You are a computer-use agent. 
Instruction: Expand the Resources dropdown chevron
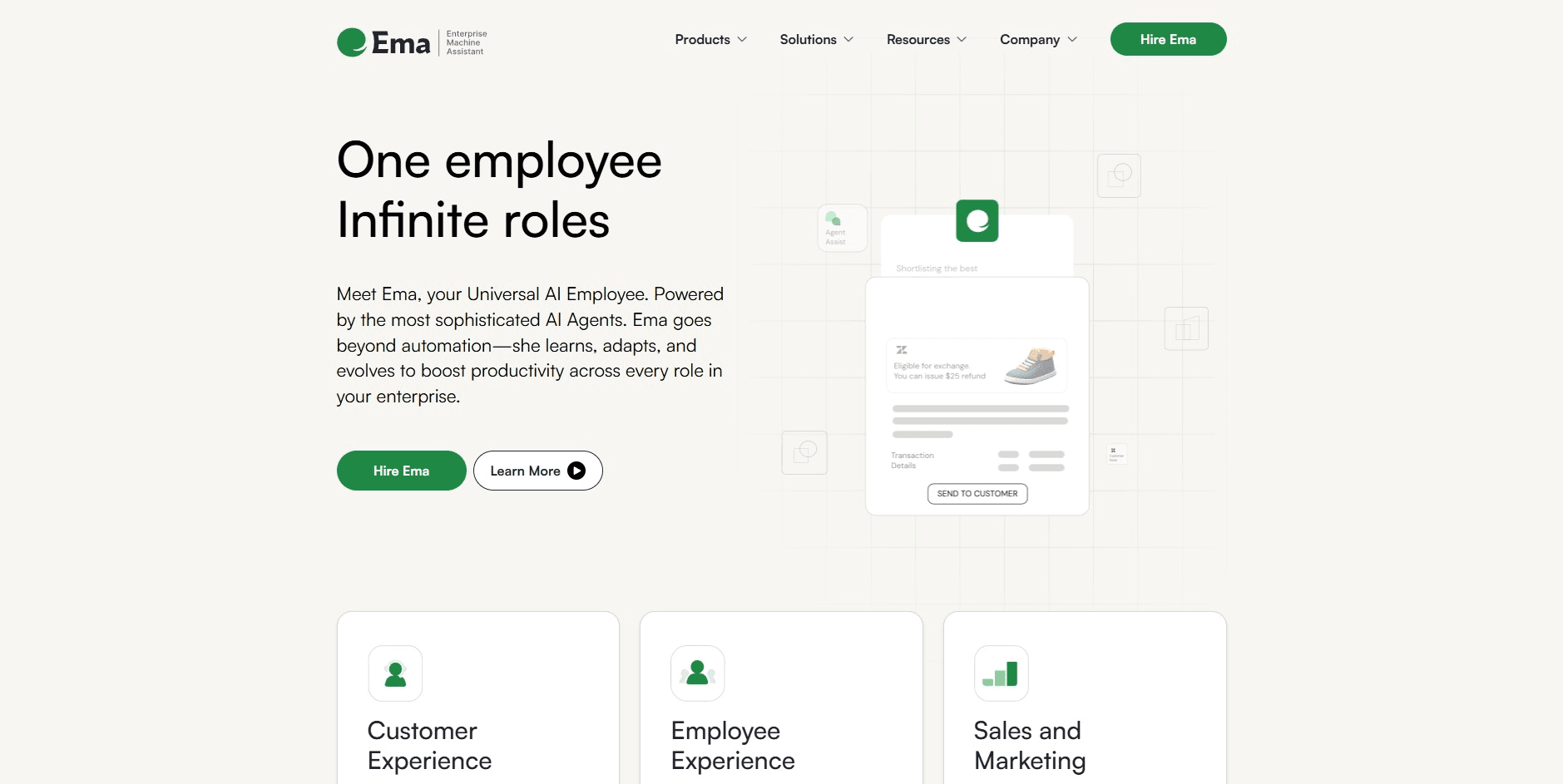(962, 39)
